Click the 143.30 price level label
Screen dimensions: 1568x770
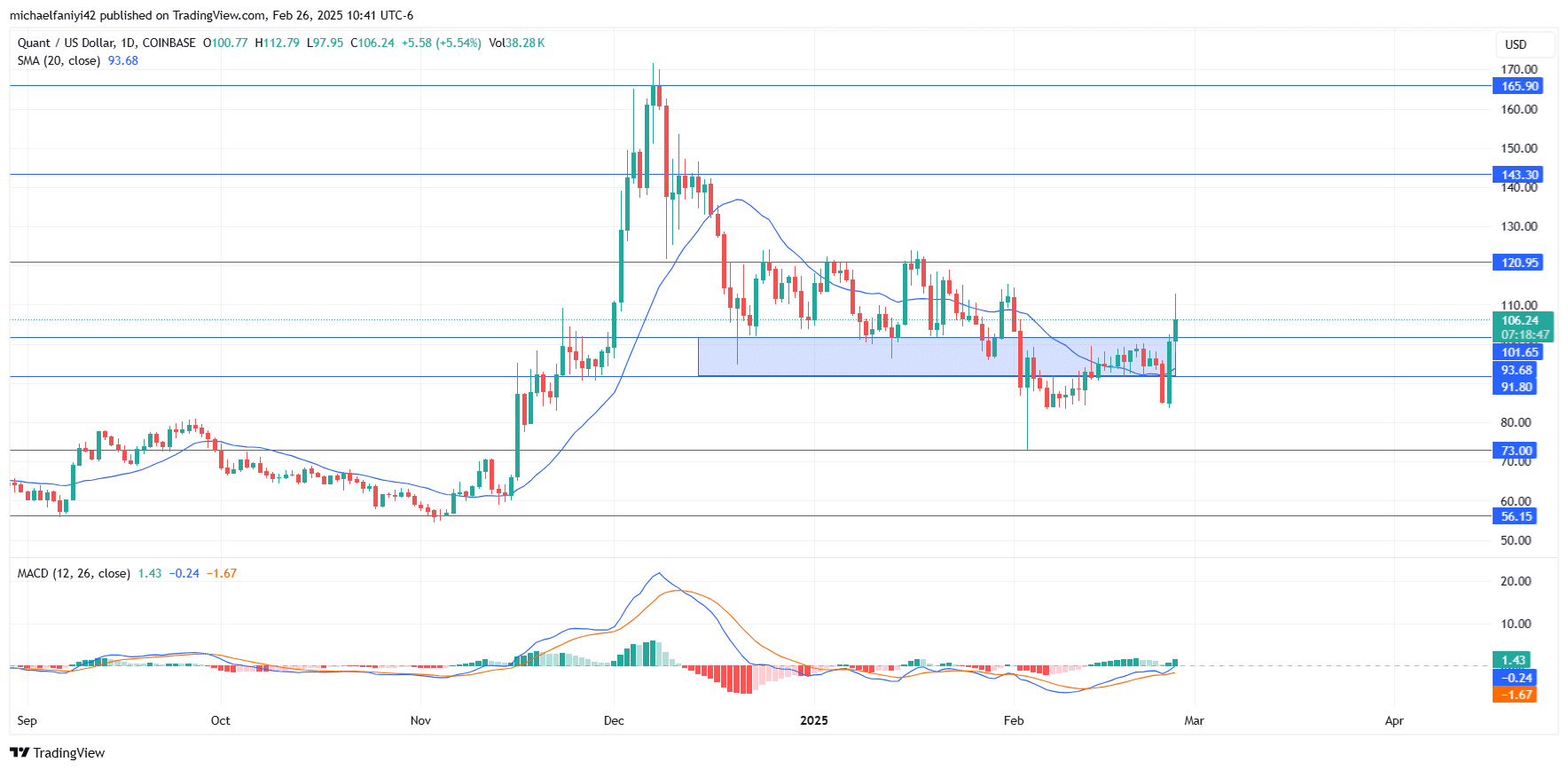coord(1519,175)
